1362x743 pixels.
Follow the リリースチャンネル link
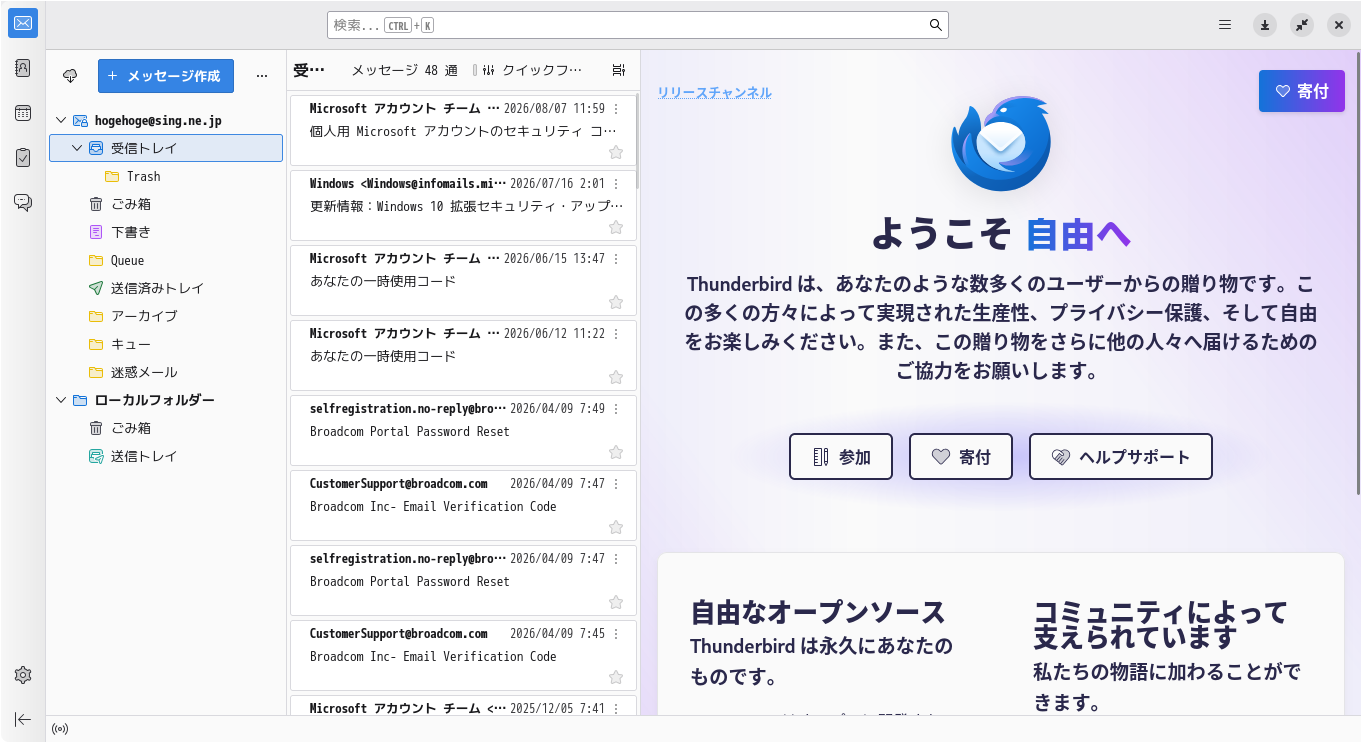click(714, 93)
